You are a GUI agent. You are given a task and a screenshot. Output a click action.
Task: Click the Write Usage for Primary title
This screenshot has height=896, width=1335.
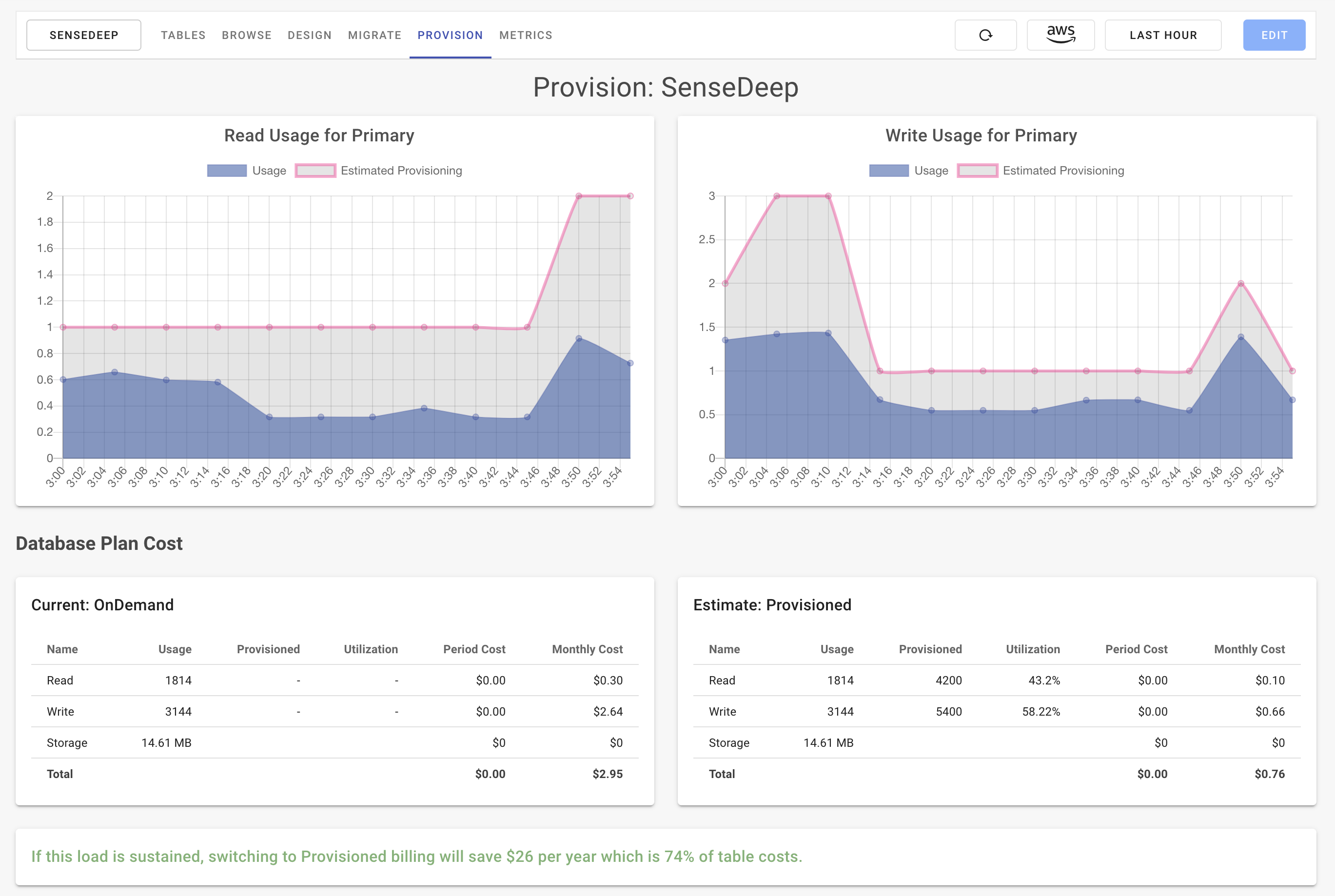click(981, 136)
